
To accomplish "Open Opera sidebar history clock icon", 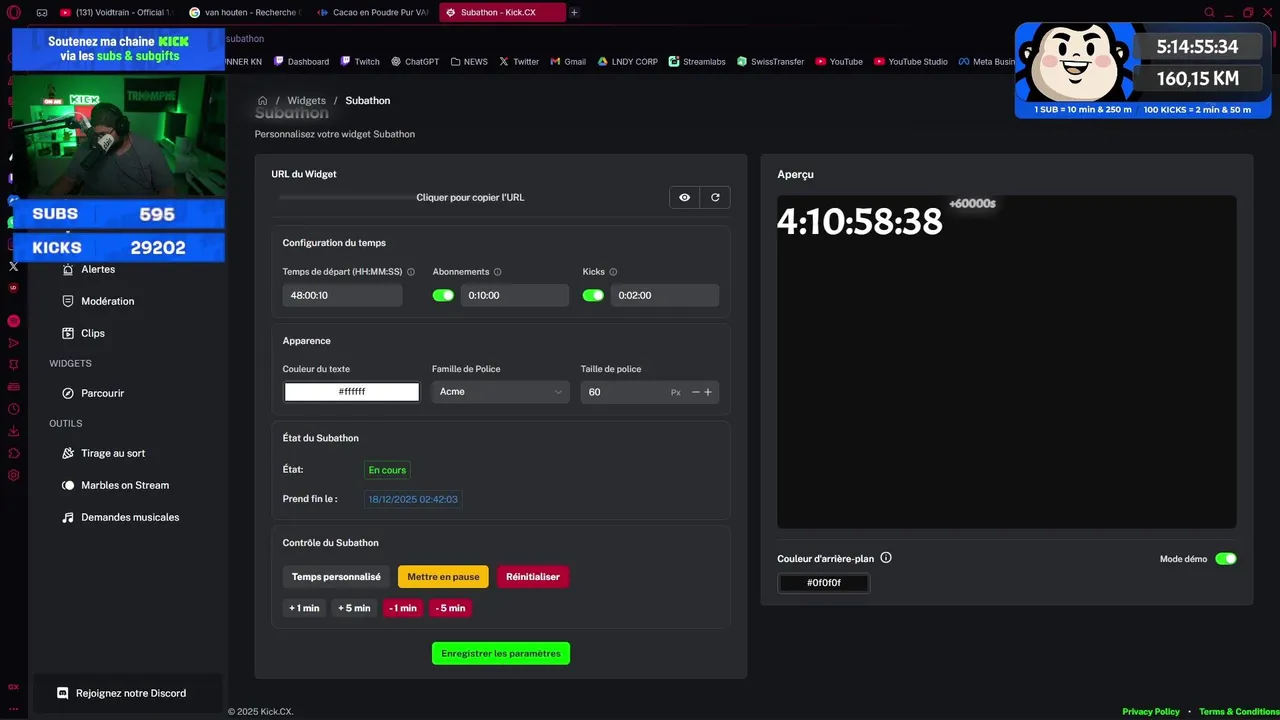I will coord(13,409).
